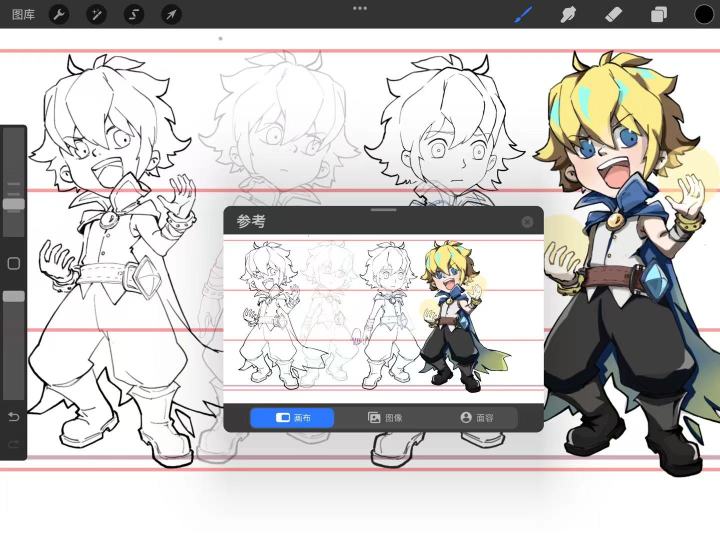Activate the Selection S-shaped tool
This screenshot has height=540, width=720.
click(x=134, y=15)
